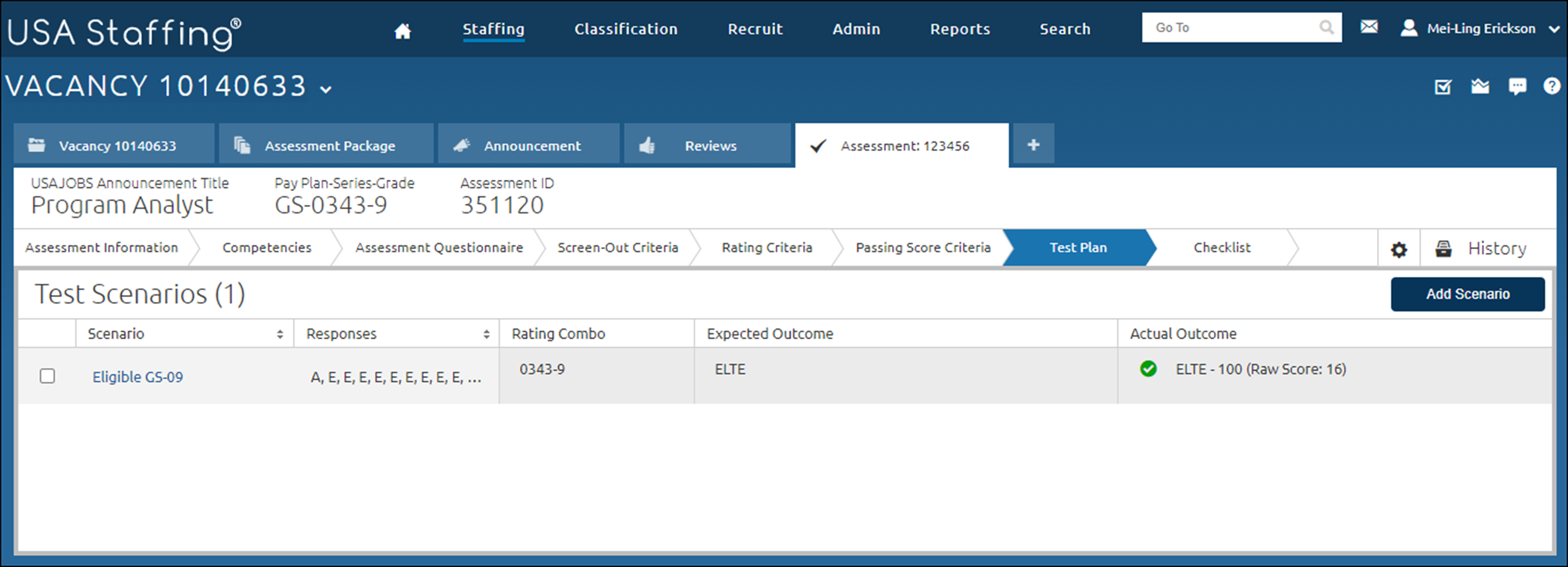This screenshot has height=567, width=1568.
Task: Go to Assessment Information step
Action: pyautogui.click(x=101, y=248)
